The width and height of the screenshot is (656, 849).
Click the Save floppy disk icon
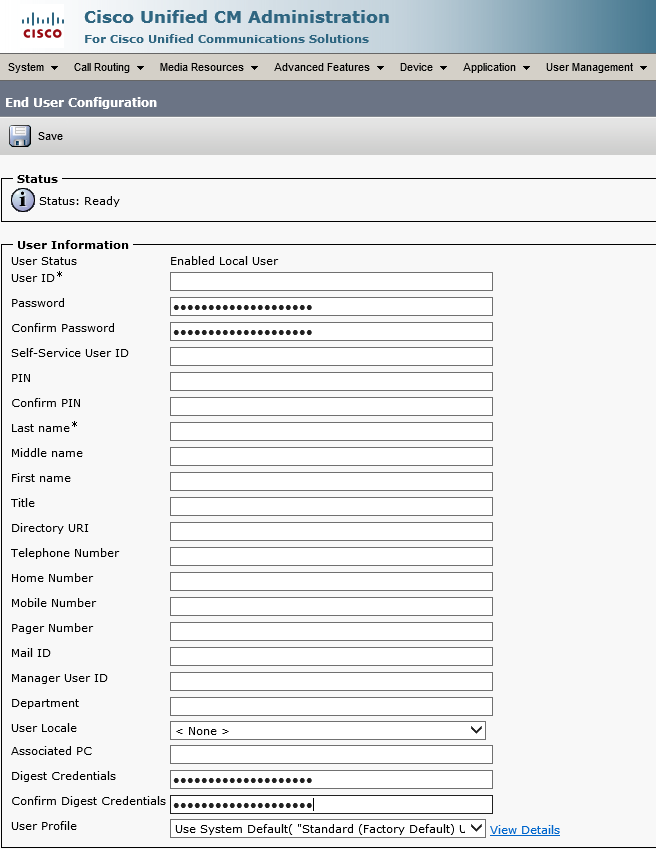point(20,136)
